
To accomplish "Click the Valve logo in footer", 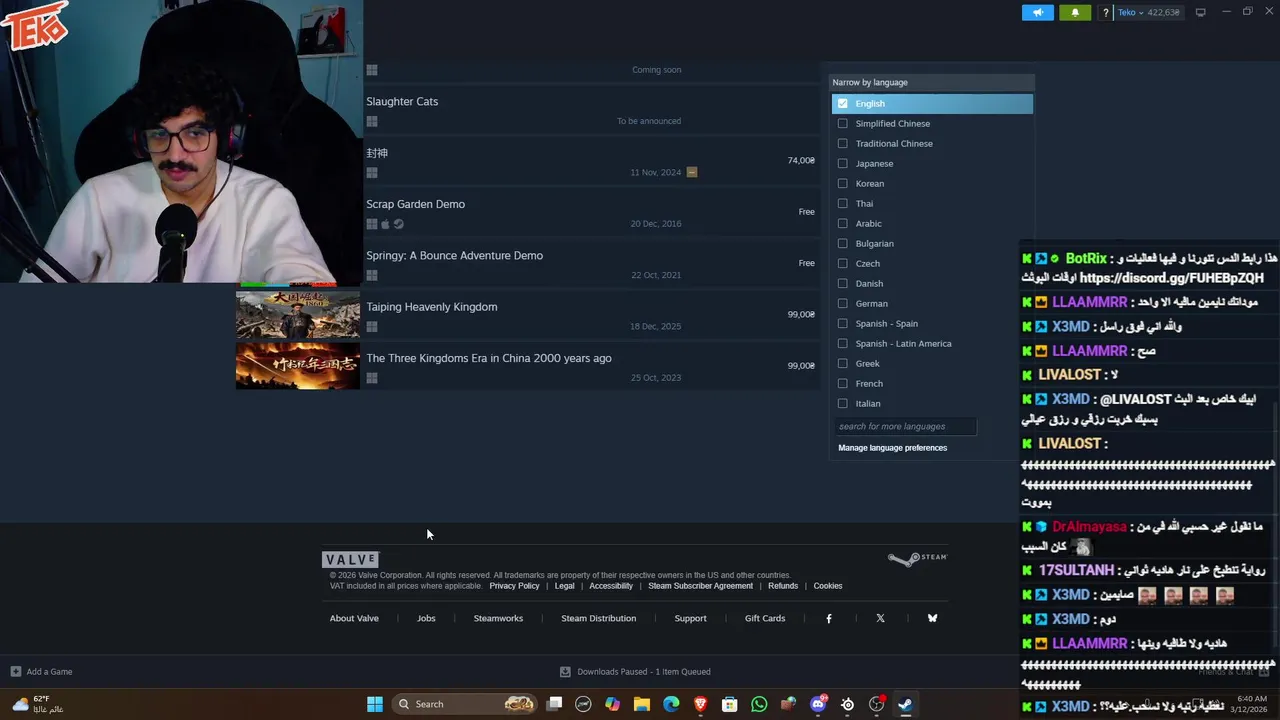I will tap(350, 560).
